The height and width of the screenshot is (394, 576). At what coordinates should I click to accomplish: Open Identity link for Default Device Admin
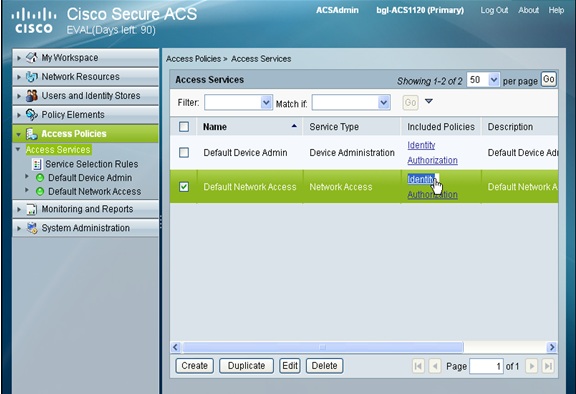point(421,145)
